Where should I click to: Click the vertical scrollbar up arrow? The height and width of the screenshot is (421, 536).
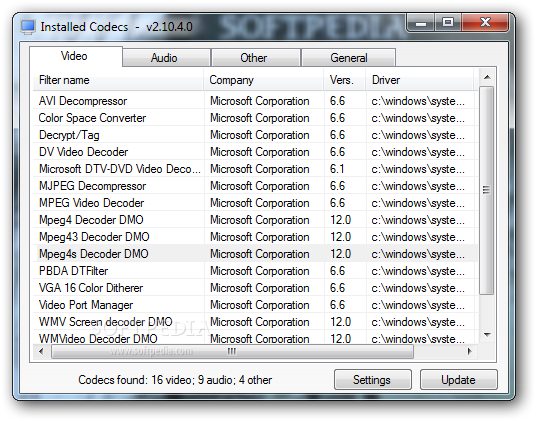pyautogui.click(x=487, y=78)
